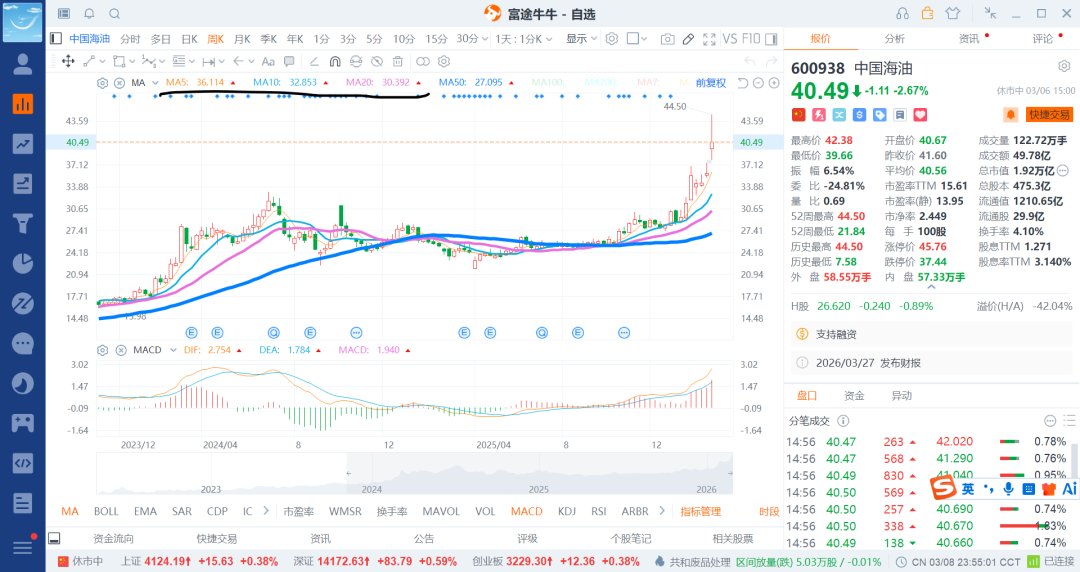The width and height of the screenshot is (1080, 572).
Task: Switch to 月K chart period
Action: click(x=242, y=39)
